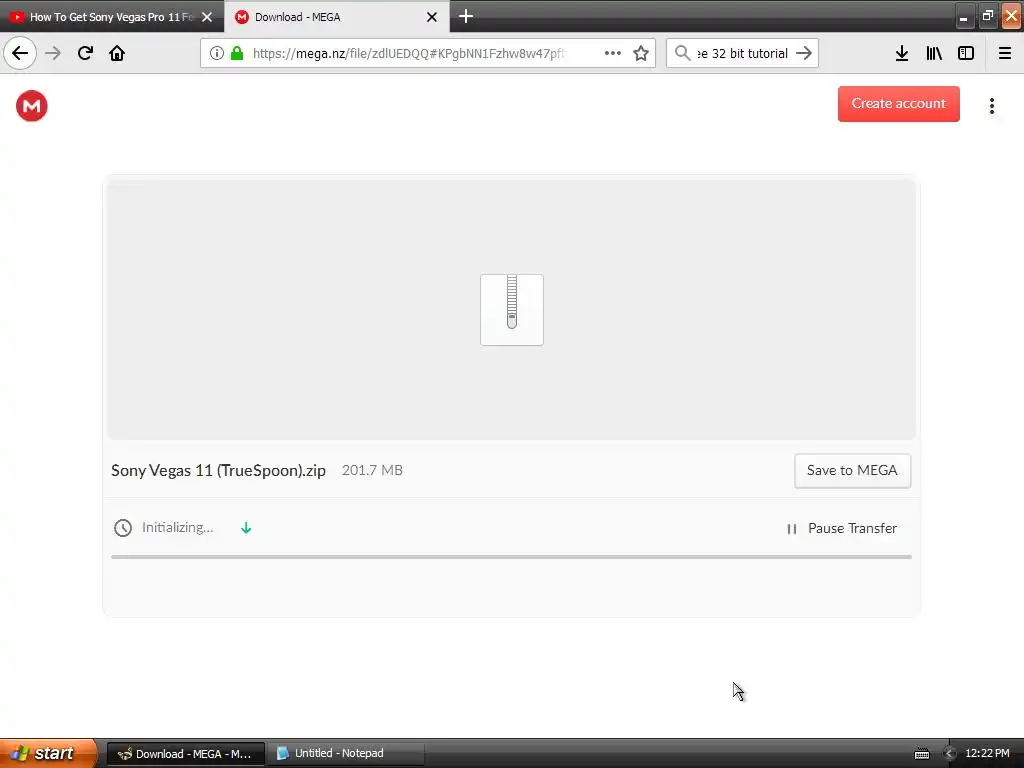Click the download progress bar
The width and height of the screenshot is (1024, 768).
pyautogui.click(x=511, y=557)
